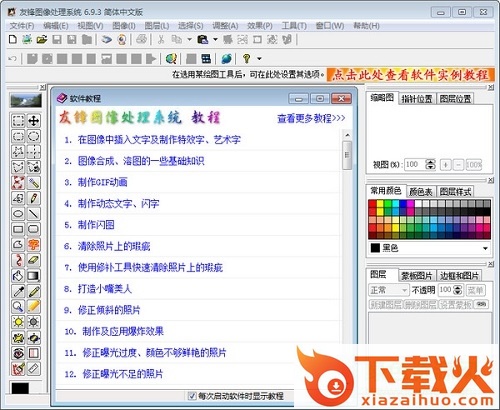The width and height of the screenshot is (500, 410).
Task: Switch to the 图层样式 tab
Action: coord(455,192)
